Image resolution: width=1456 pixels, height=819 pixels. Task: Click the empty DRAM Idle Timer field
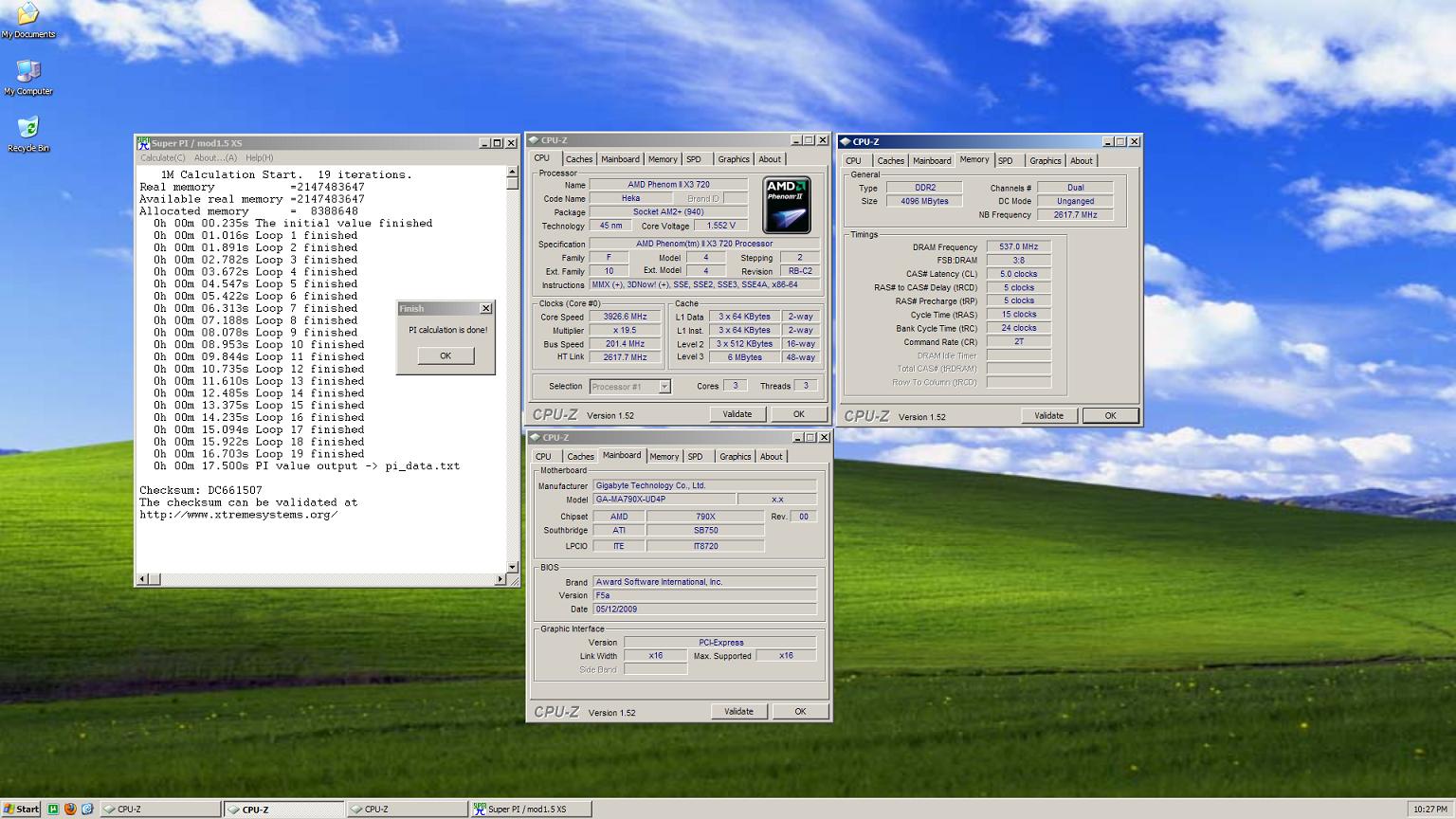[1018, 355]
